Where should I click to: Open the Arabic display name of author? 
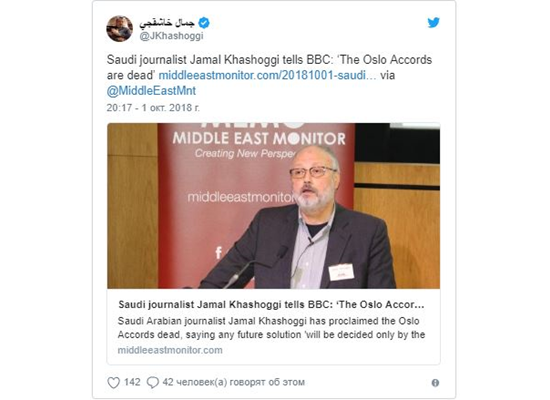point(167,23)
